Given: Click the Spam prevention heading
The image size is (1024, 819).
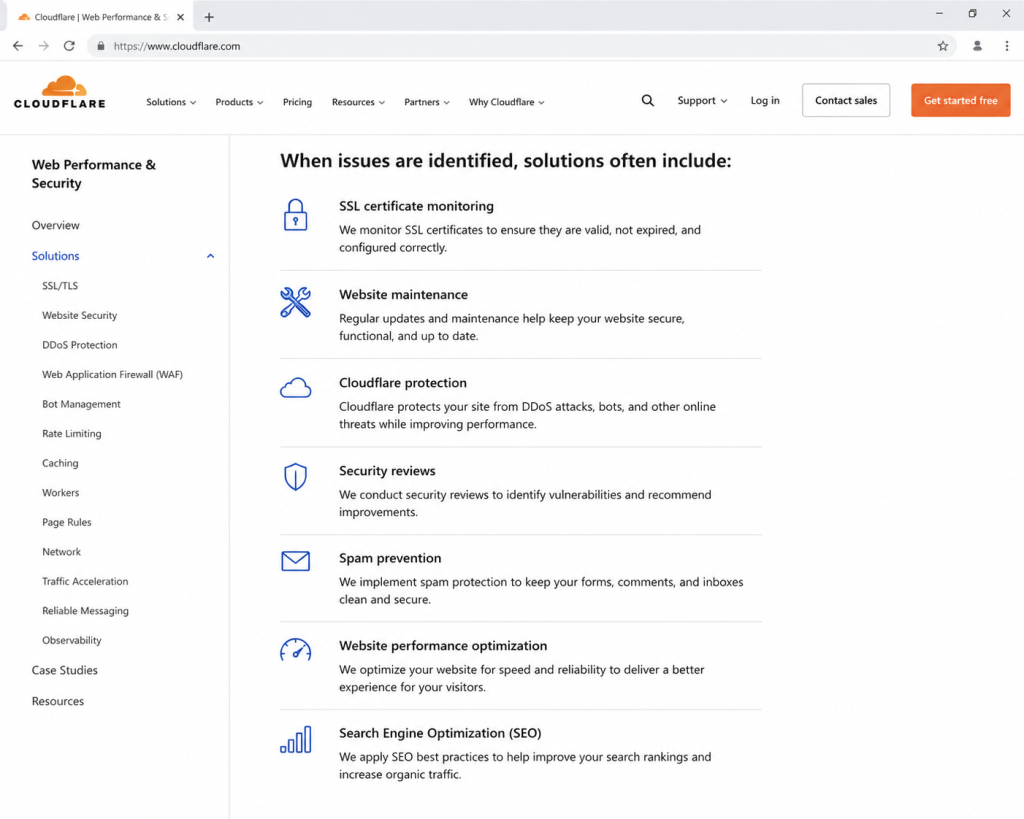Looking at the screenshot, I should (390, 558).
